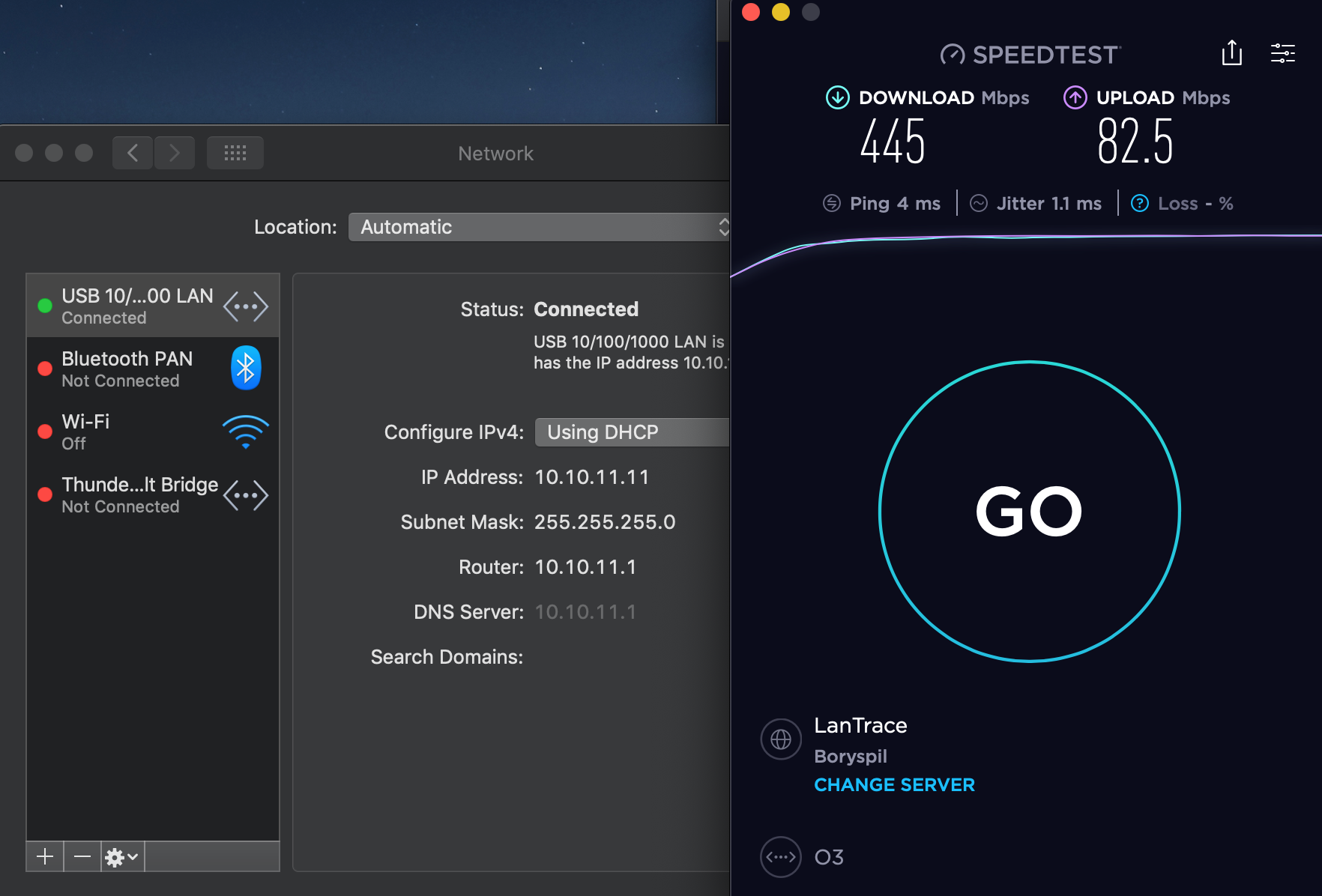Click the upload result 82.5
Screen dimensions: 1322x896
coord(1135,142)
